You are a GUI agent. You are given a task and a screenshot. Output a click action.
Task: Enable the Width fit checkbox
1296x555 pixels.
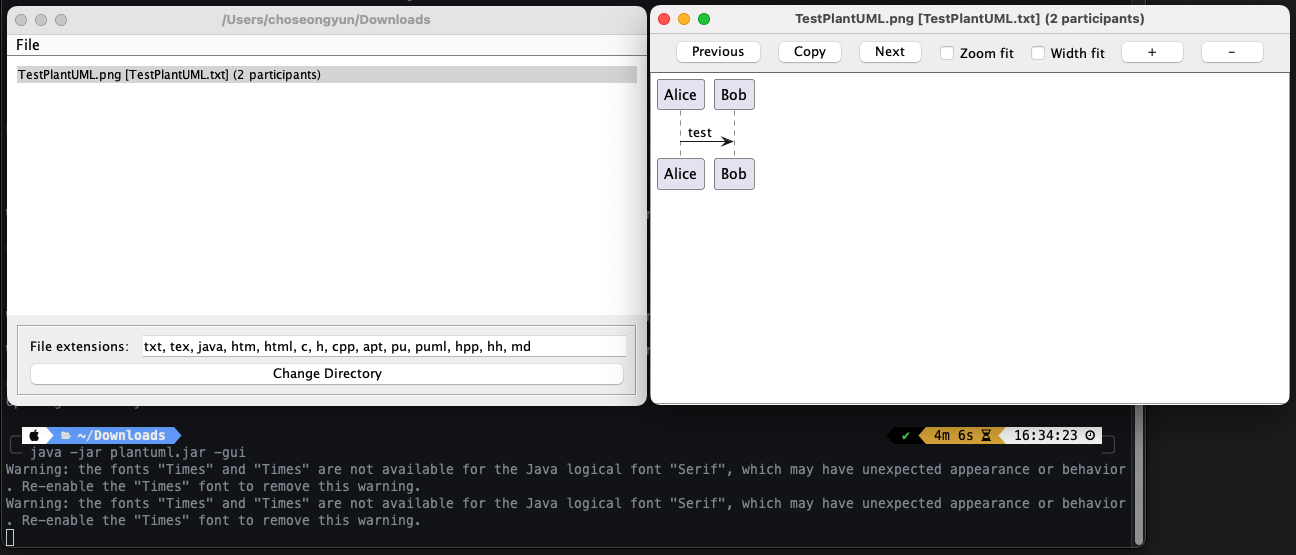point(1038,53)
